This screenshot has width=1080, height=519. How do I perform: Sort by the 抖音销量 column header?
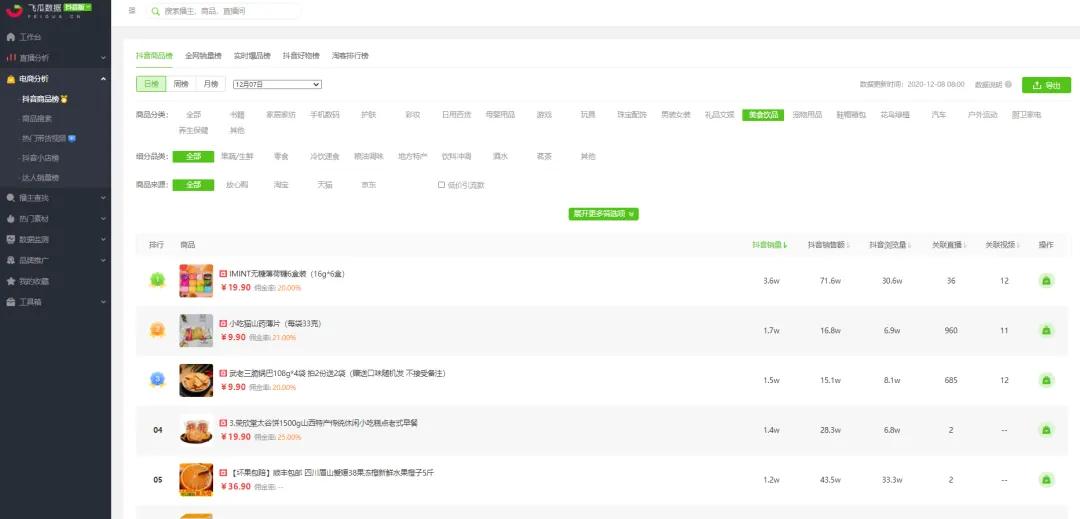click(x=769, y=245)
